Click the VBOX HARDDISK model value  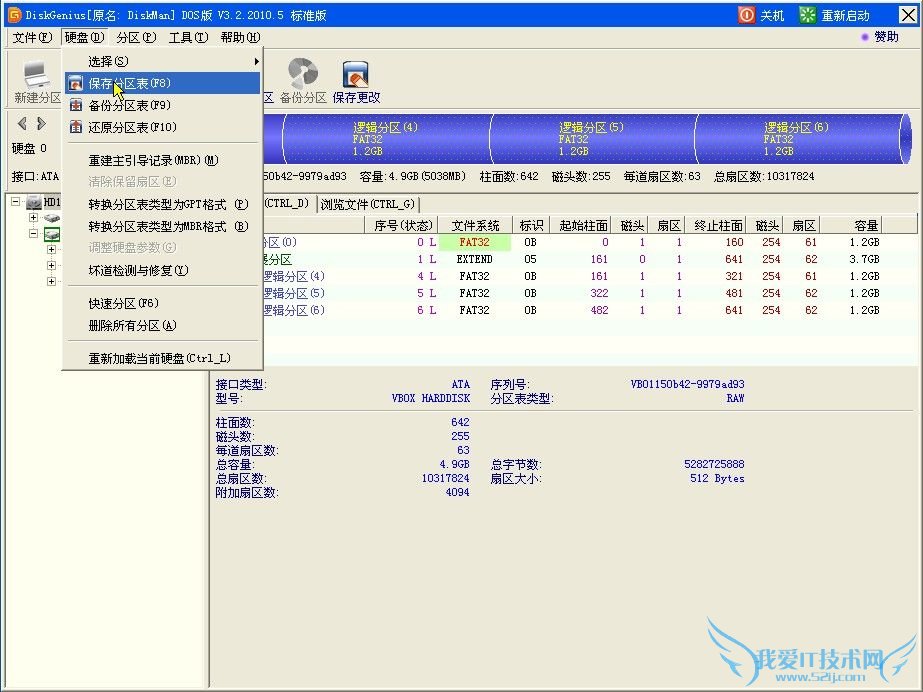(x=430, y=398)
